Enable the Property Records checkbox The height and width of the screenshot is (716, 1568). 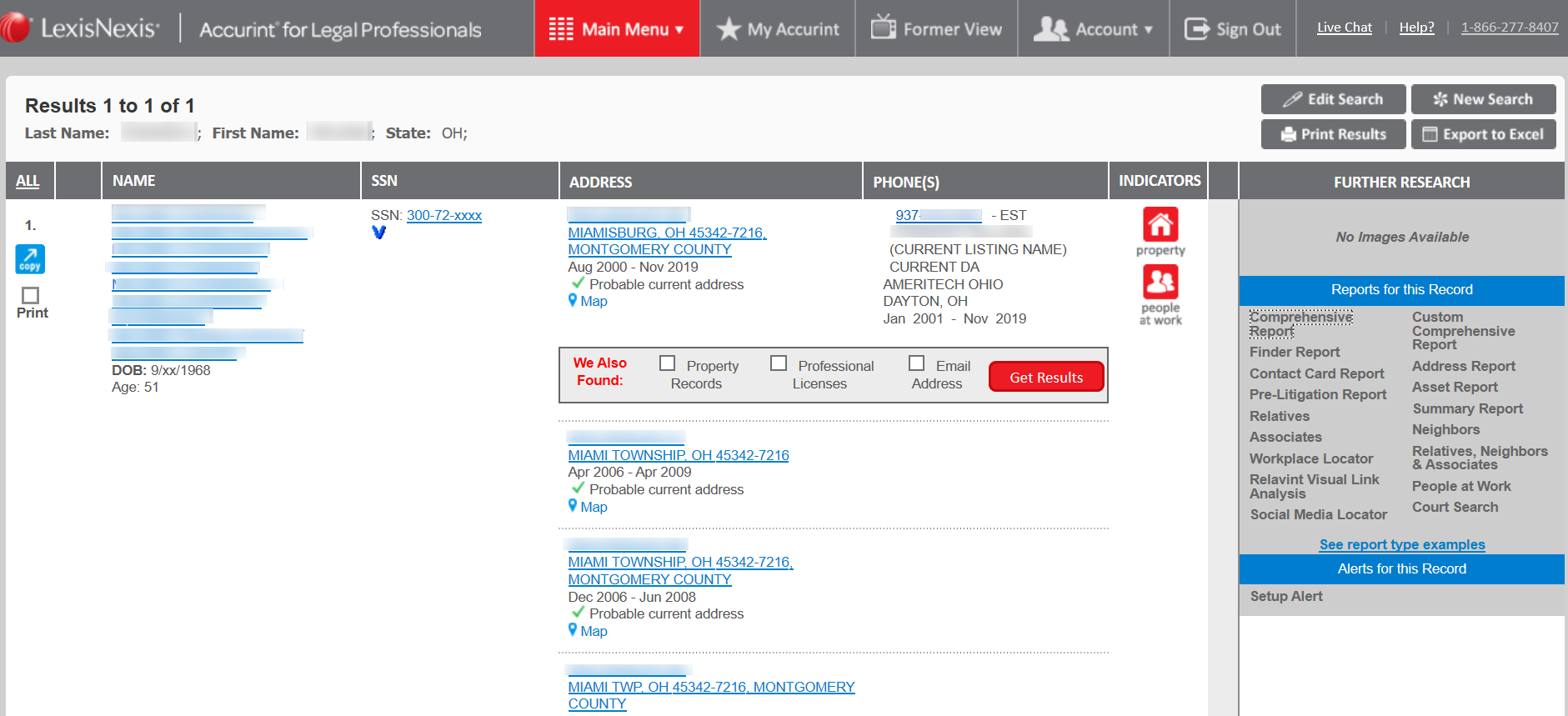point(667,363)
